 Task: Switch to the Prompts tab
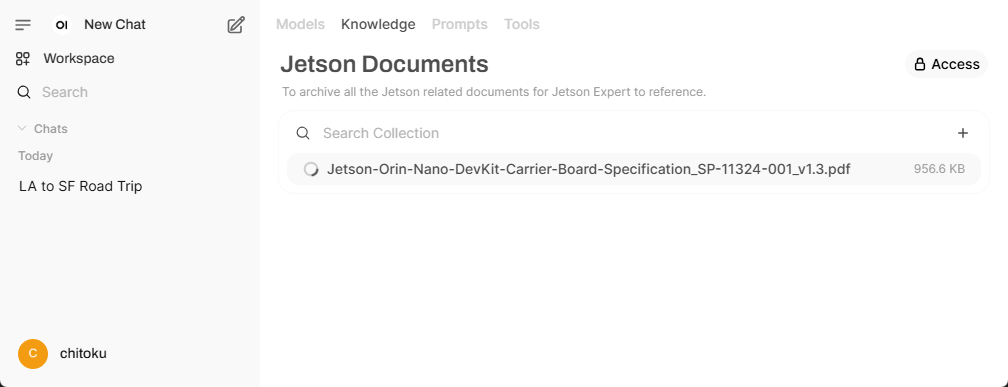pos(460,24)
